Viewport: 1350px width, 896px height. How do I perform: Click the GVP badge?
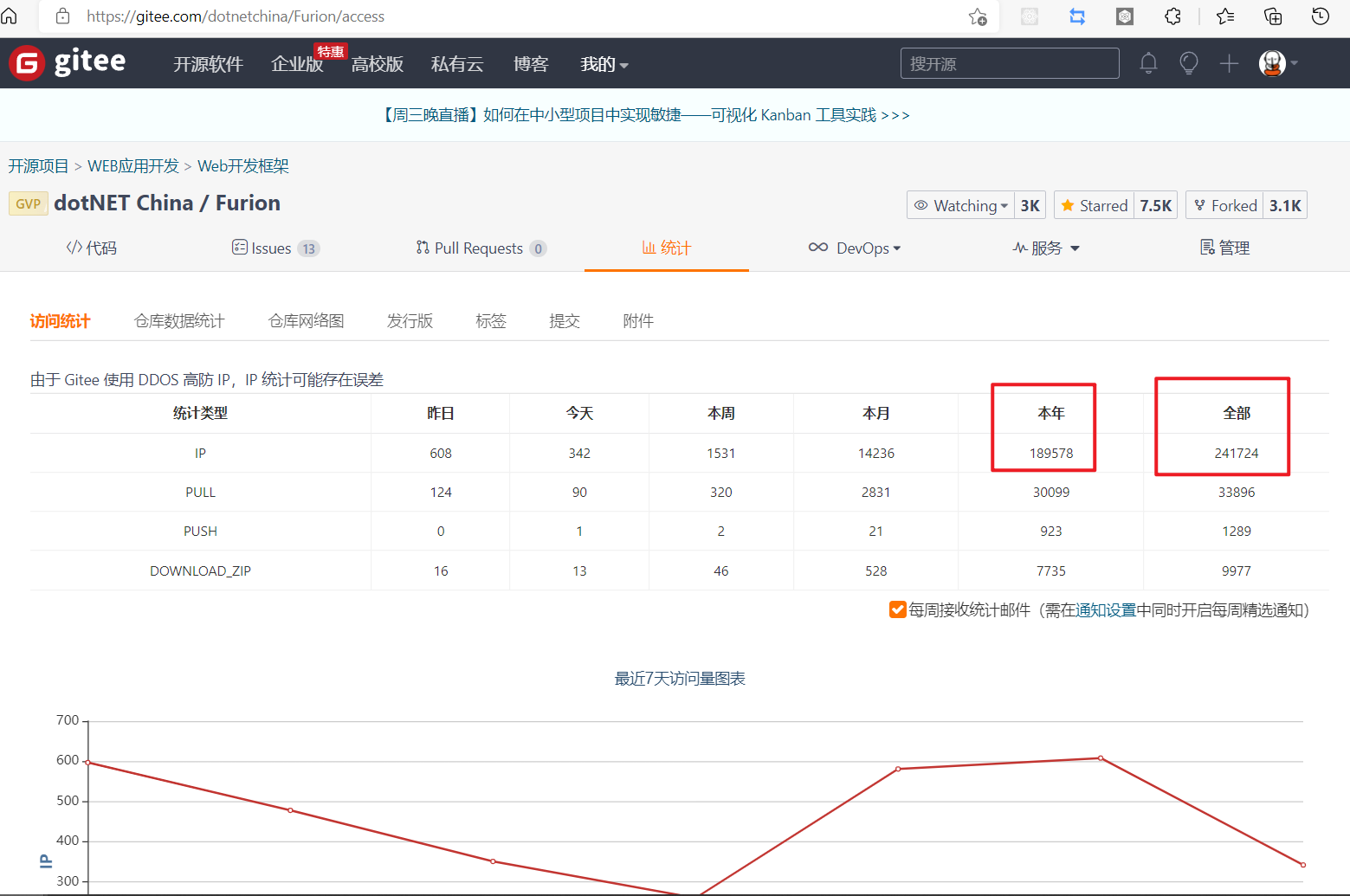(x=28, y=203)
